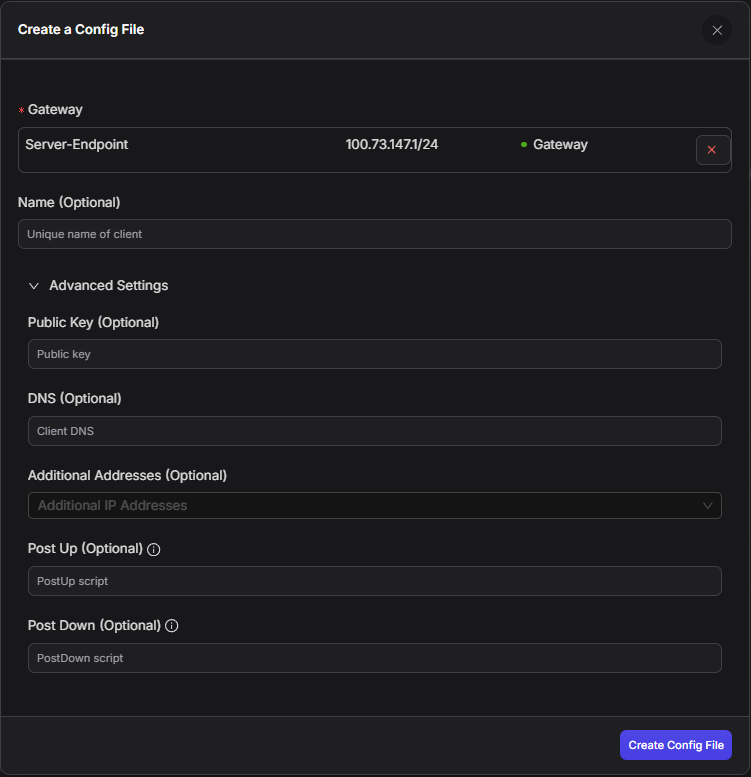Focus the Unique name of client field
This screenshot has height=777, width=751.
[374, 234]
